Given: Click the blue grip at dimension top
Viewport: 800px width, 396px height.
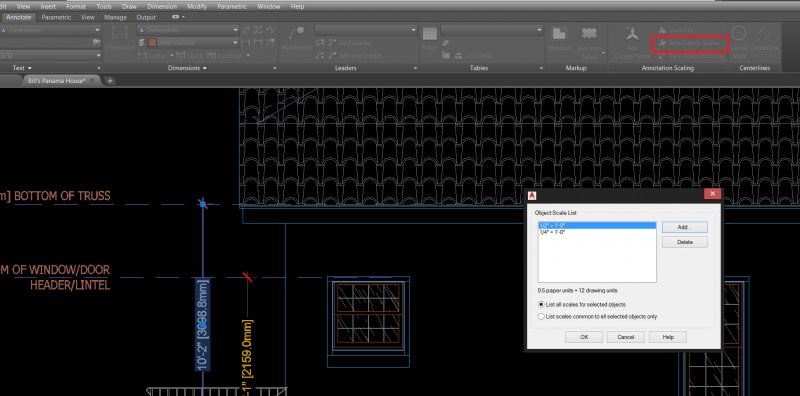Looking at the screenshot, I should (x=203, y=204).
